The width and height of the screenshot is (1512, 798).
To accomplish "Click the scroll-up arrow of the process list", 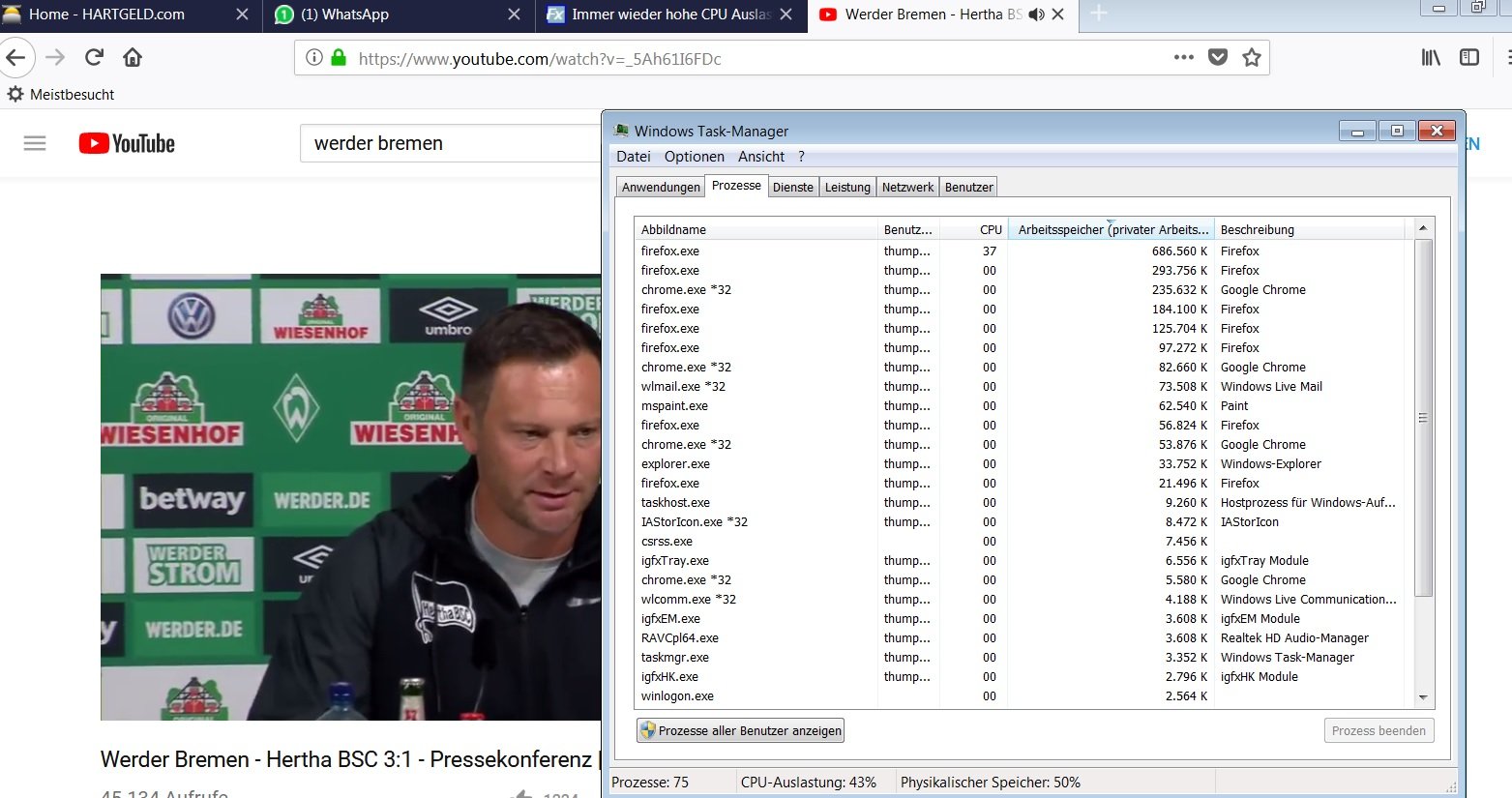I will (x=1423, y=228).
